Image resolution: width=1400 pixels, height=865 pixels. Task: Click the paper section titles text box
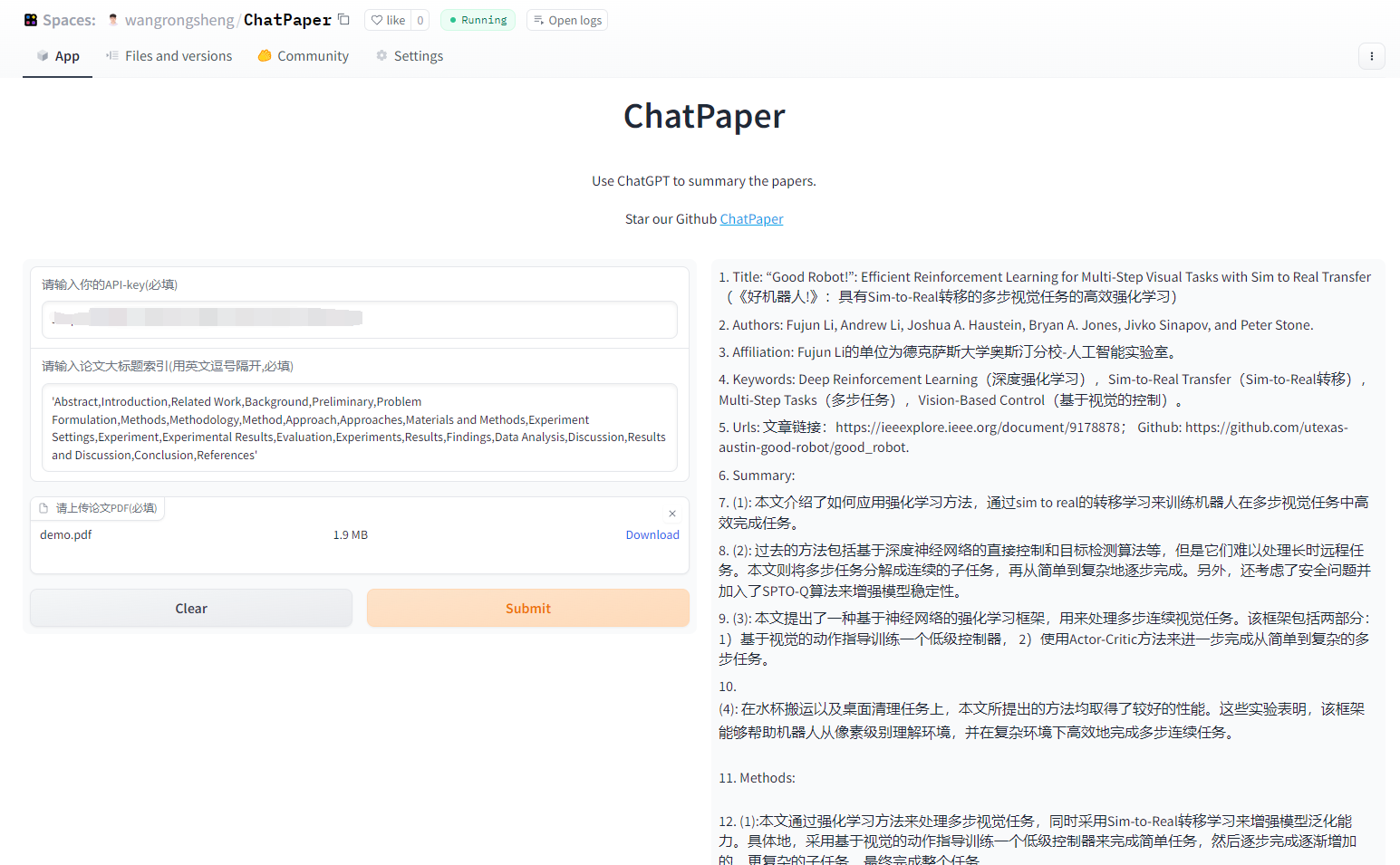(360, 428)
